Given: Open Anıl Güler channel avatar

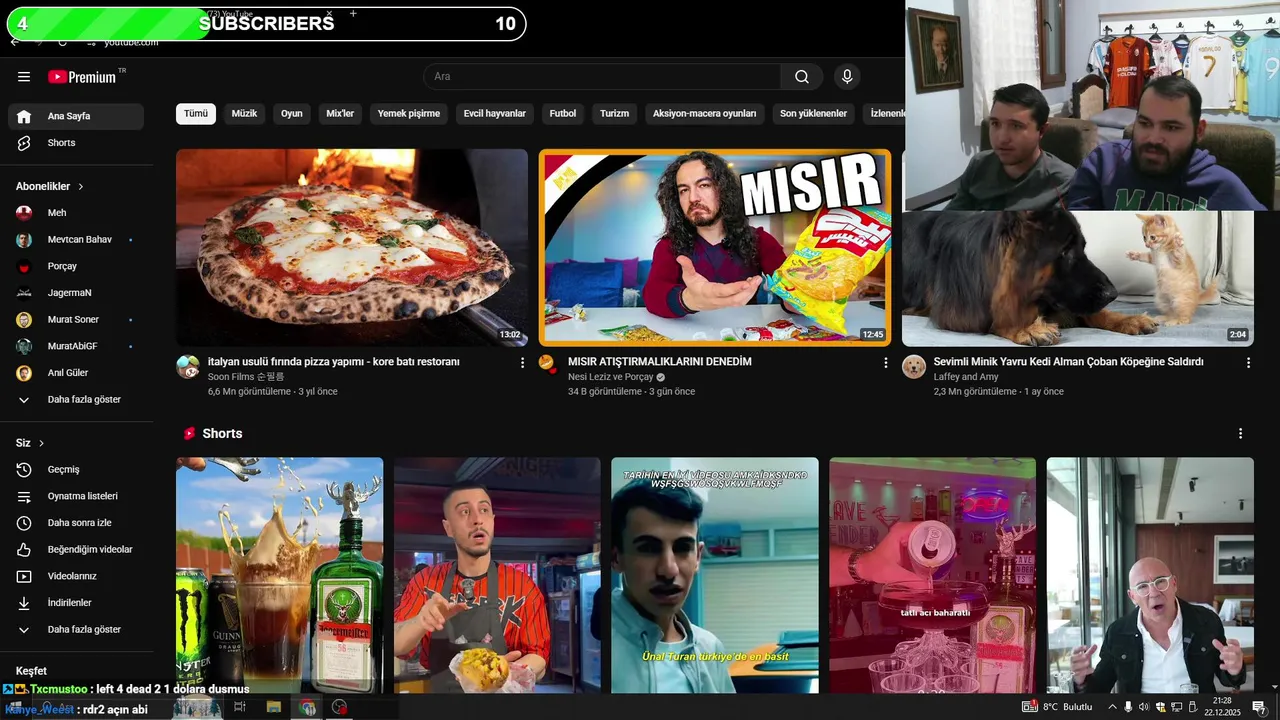Looking at the screenshot, I should pos(24,373).
